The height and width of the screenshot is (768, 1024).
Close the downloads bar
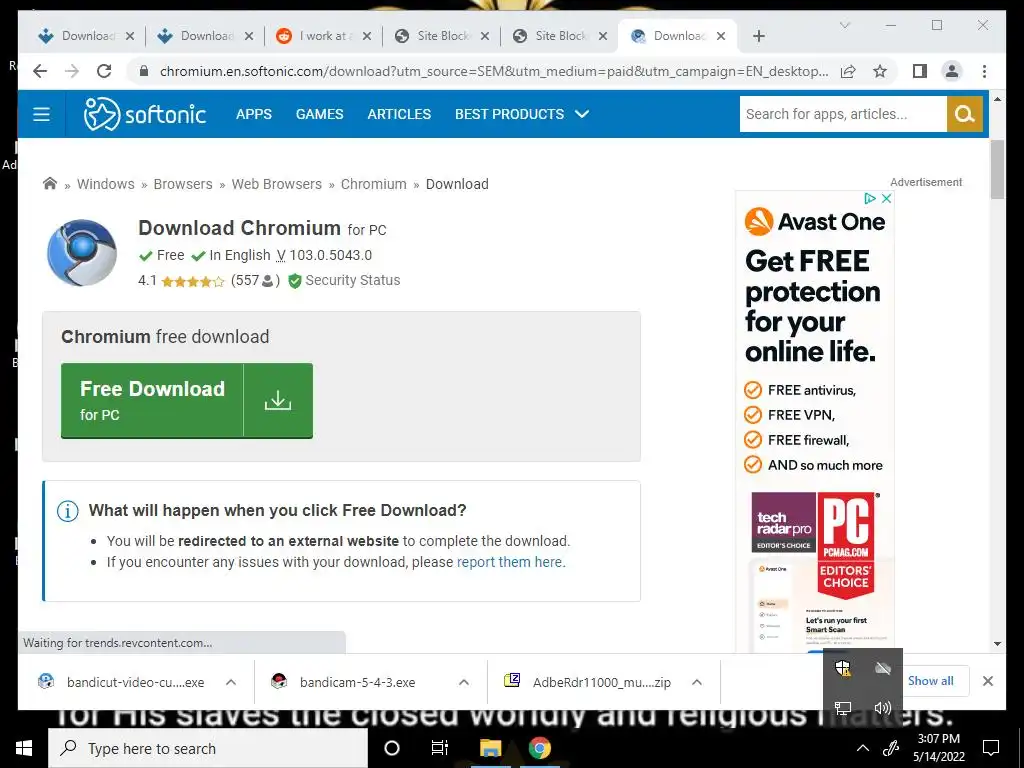[987, 681]
